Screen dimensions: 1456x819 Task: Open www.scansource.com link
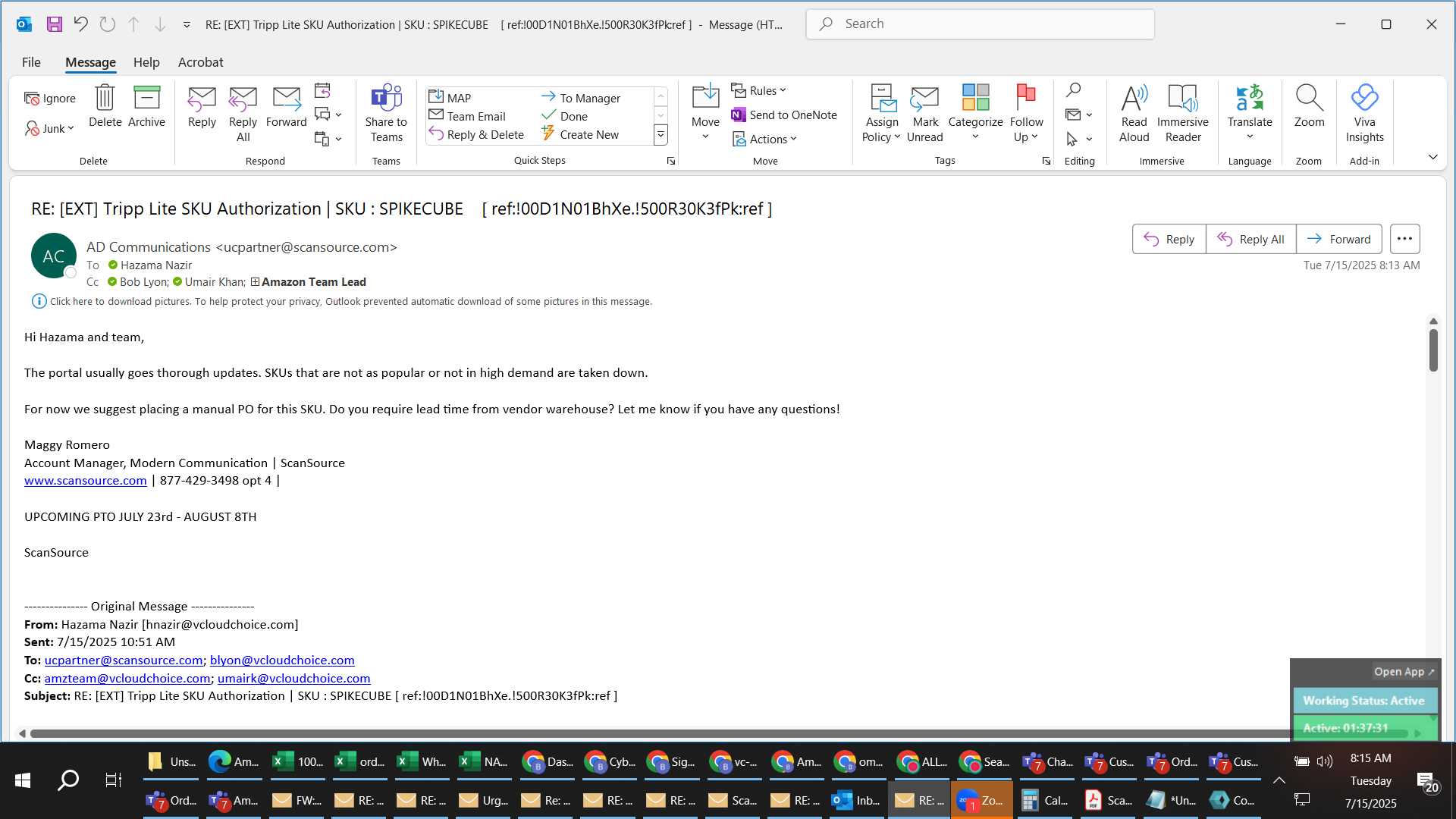click(86, 481)
